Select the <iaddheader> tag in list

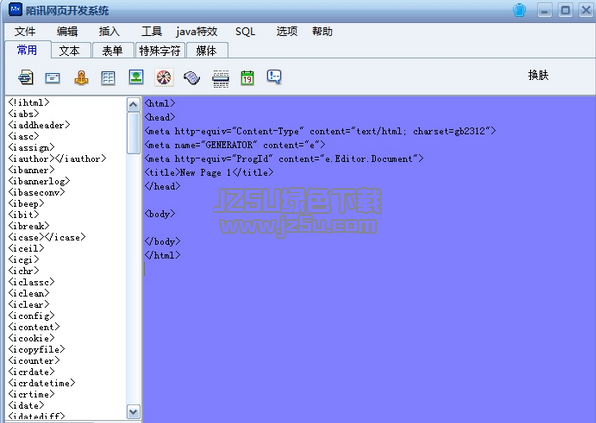click(x=39, y=125)
